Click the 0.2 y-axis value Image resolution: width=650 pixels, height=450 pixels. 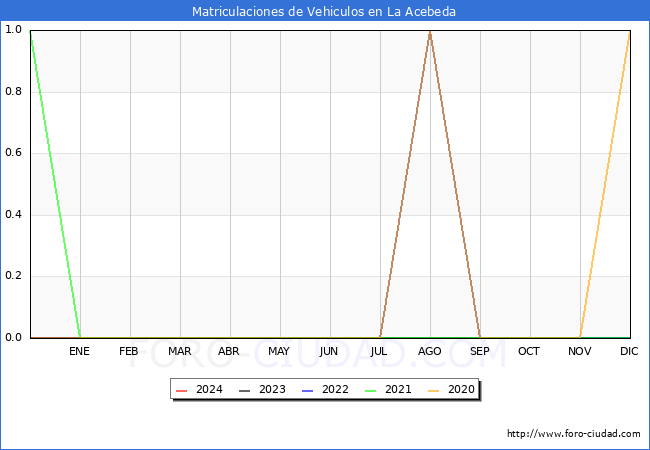point(13,276)
